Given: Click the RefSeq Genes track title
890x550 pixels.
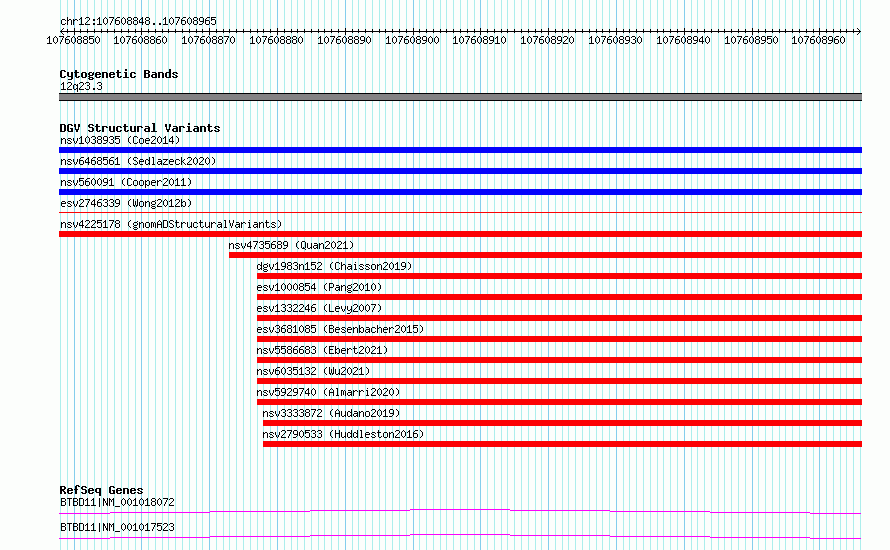Looking at the screenshot, I should (x=101, y=490).
